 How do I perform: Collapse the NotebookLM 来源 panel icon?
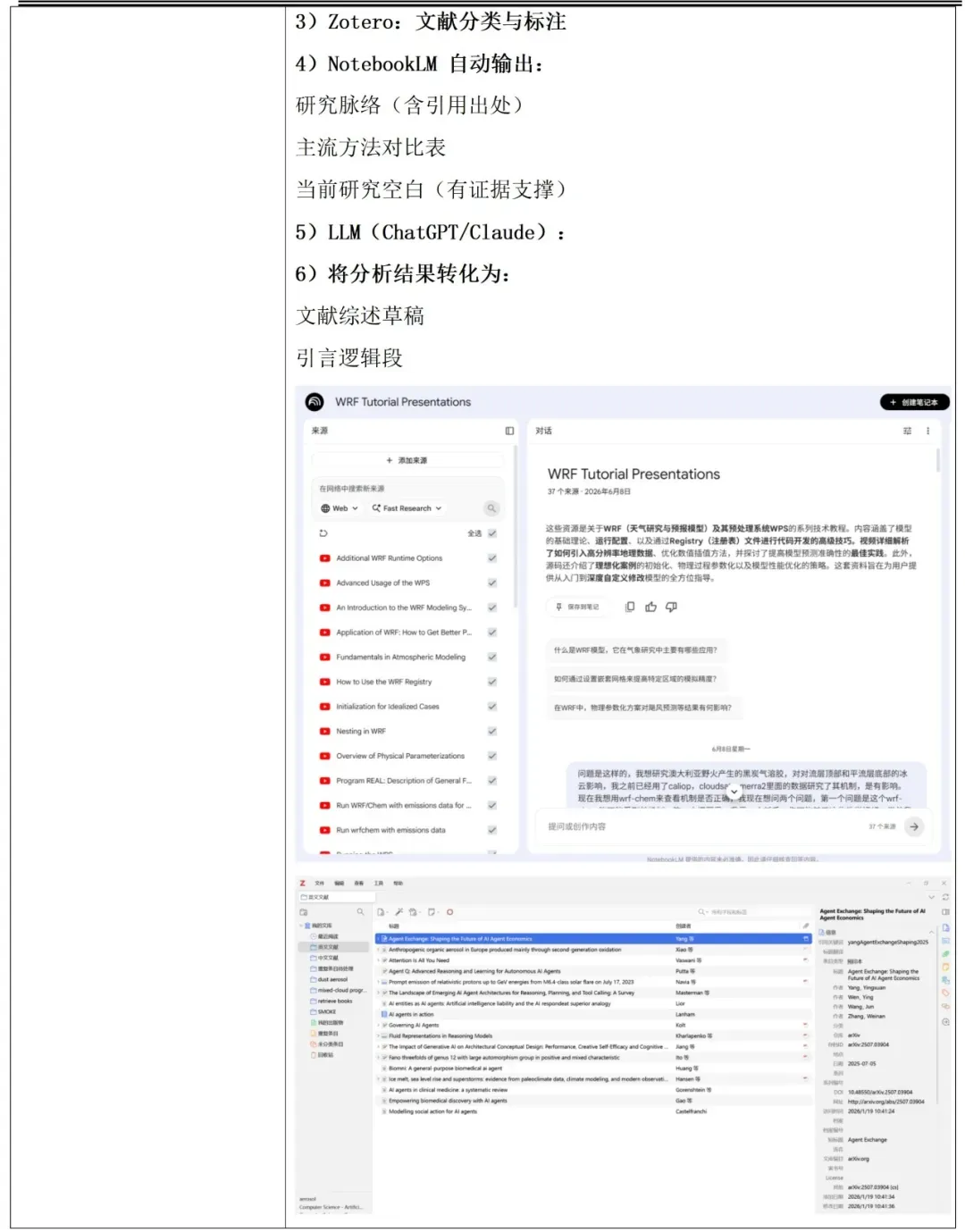[x=509, y=431]
